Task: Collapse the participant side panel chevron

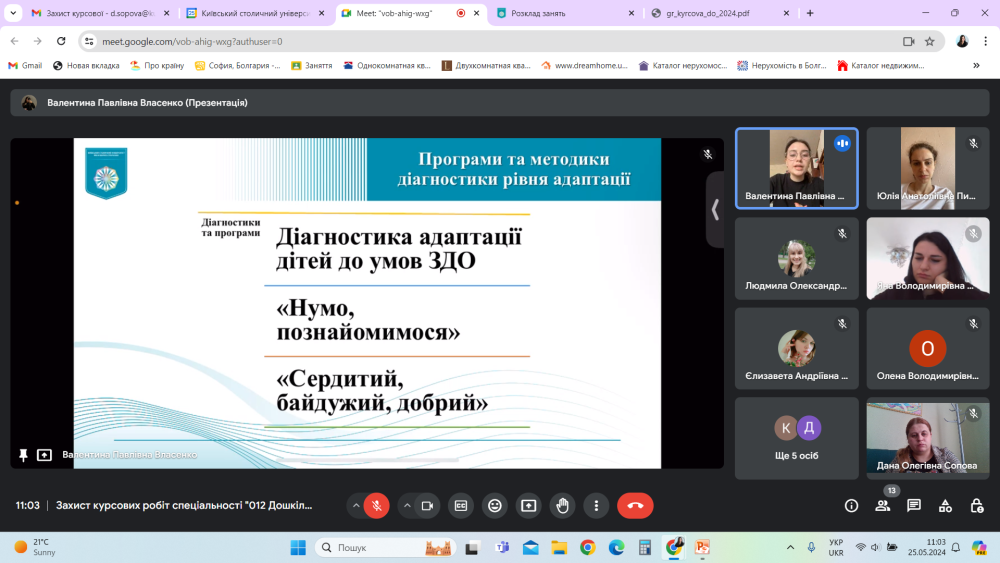Action: click(x=715, y=210)
